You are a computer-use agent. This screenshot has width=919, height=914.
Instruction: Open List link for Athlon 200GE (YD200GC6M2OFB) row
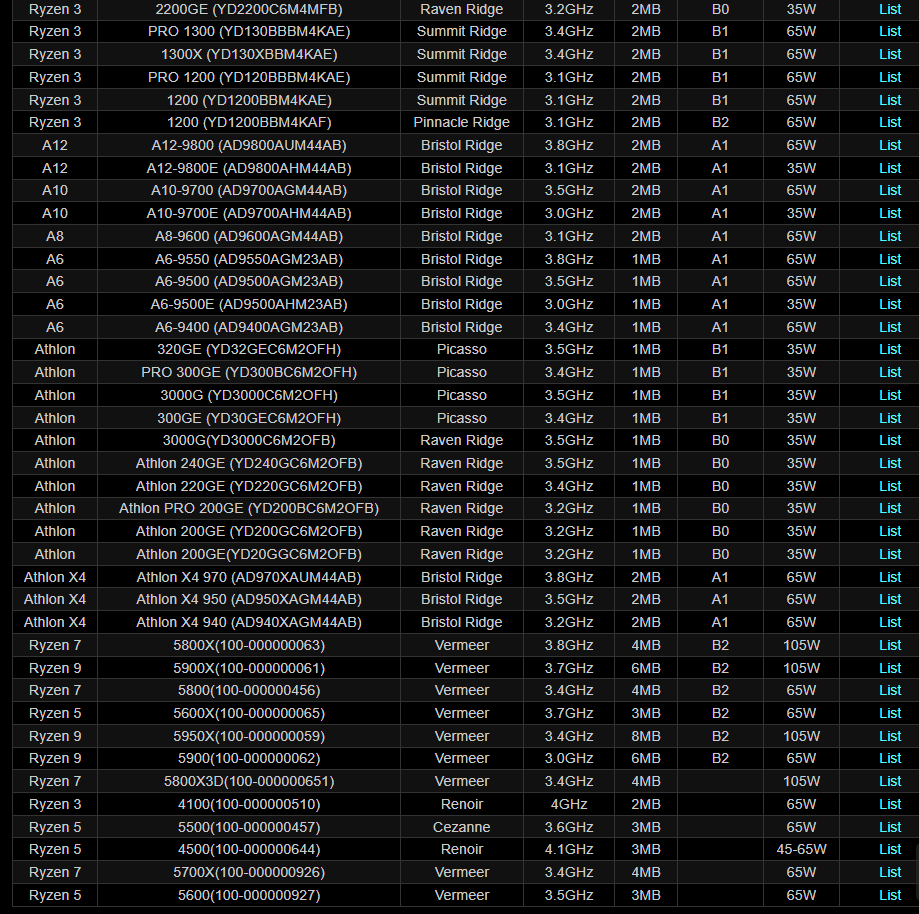coord(890,531)
